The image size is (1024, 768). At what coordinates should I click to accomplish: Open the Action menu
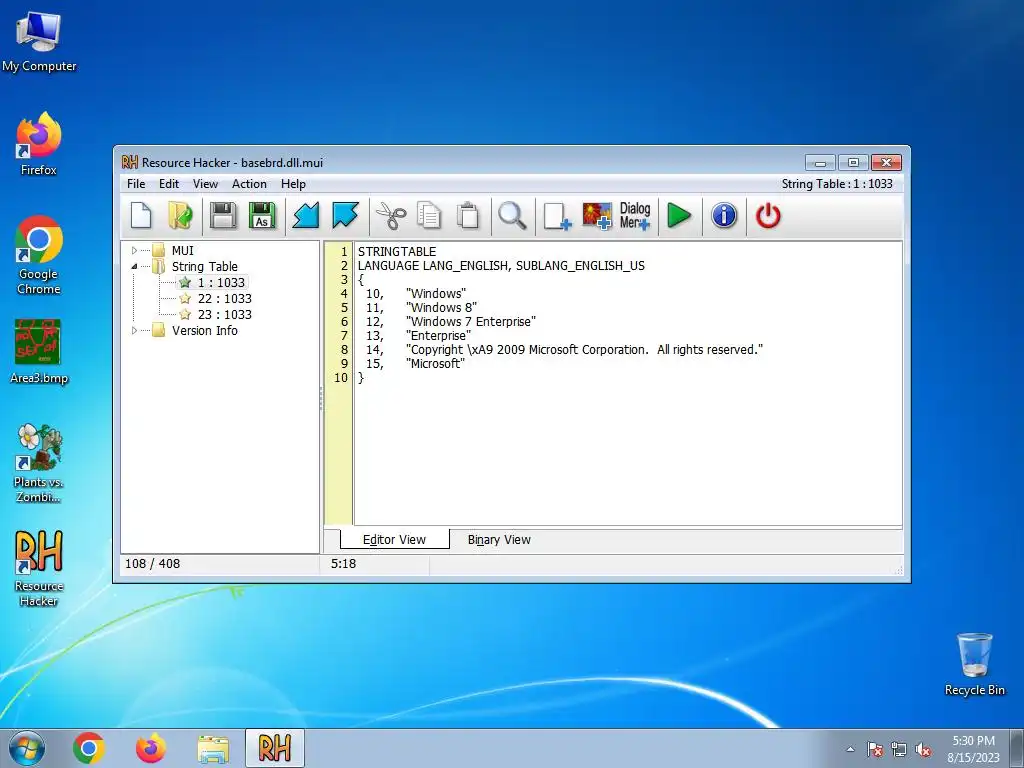[249, 184]
